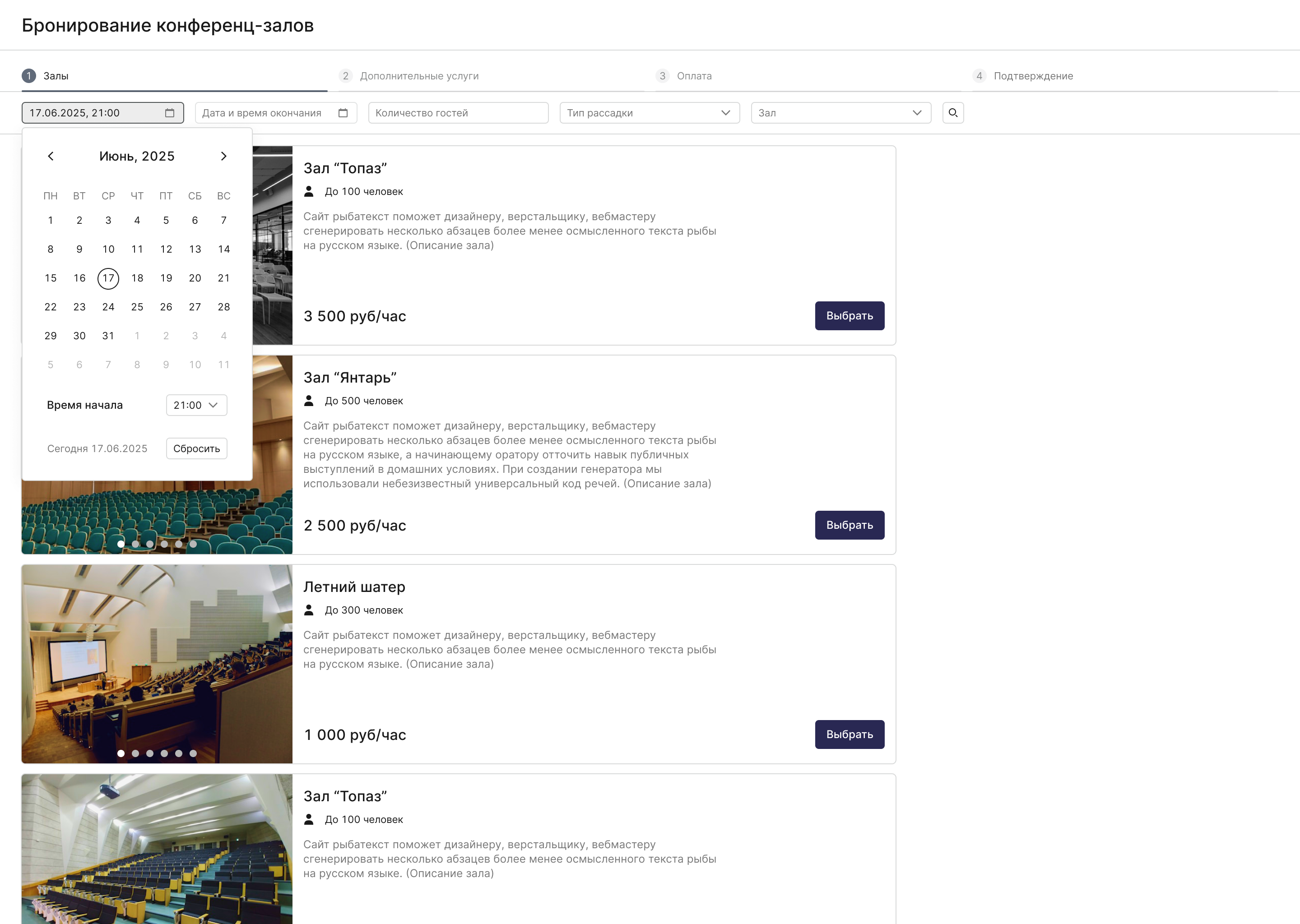Click the person icon for Летний шатер
The height and width of the screenshot is (924, 1300).
[x=308, y=610]
